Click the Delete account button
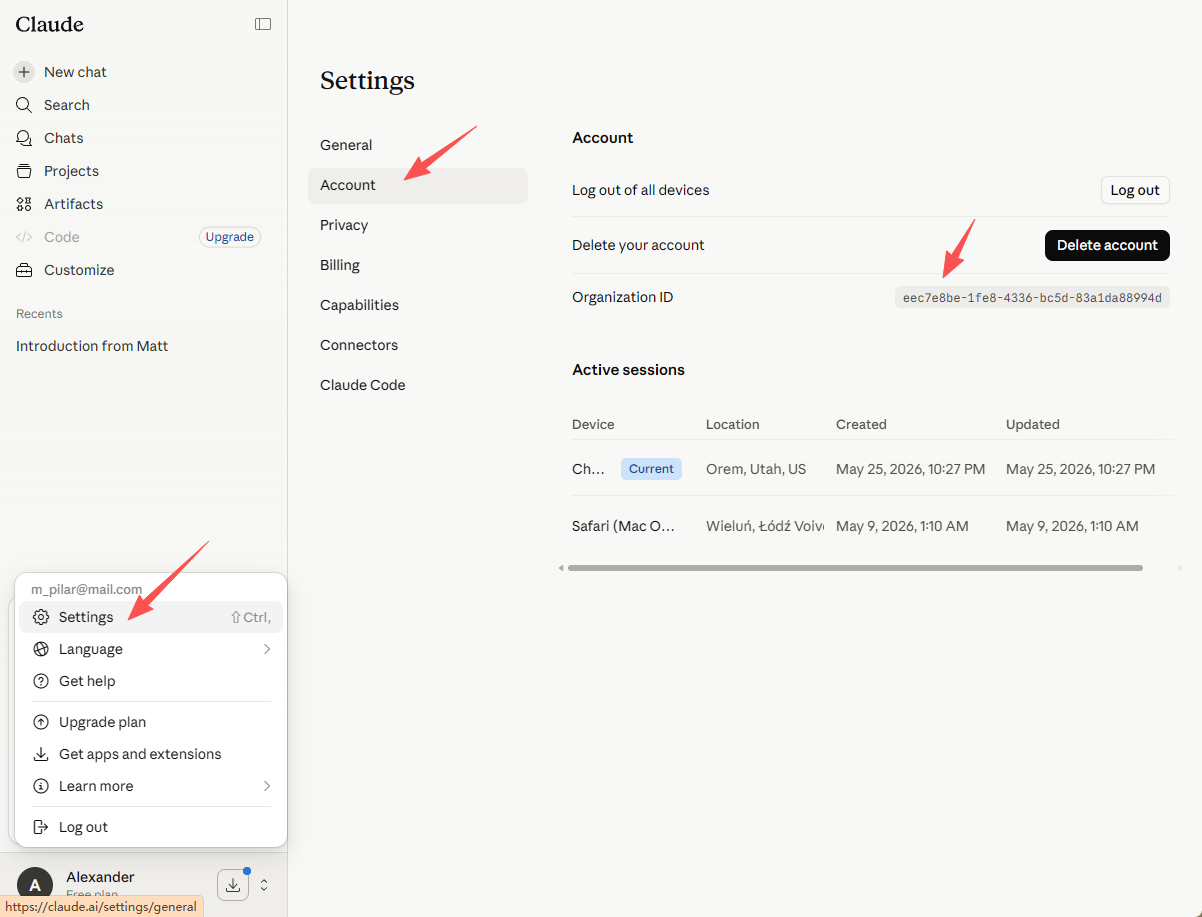 pyautogui.click(x=1107, y=245)
